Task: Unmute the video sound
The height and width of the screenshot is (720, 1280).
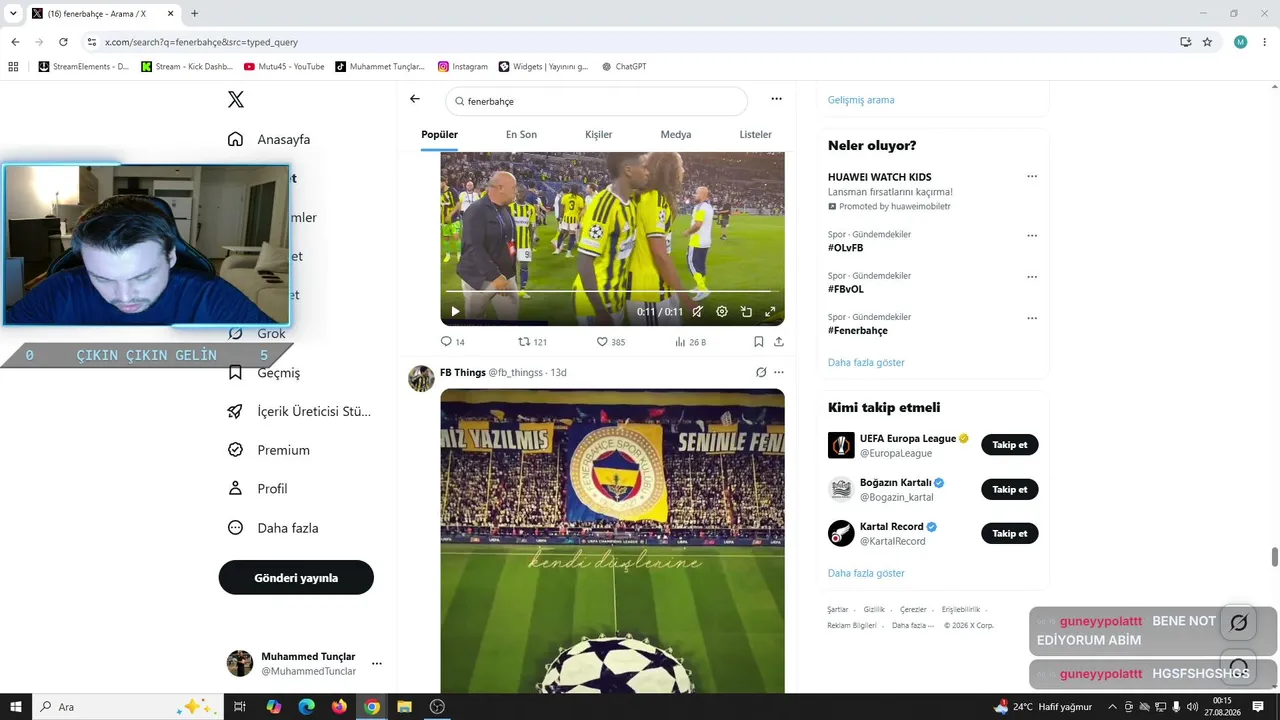Action: tap(697, 312)
